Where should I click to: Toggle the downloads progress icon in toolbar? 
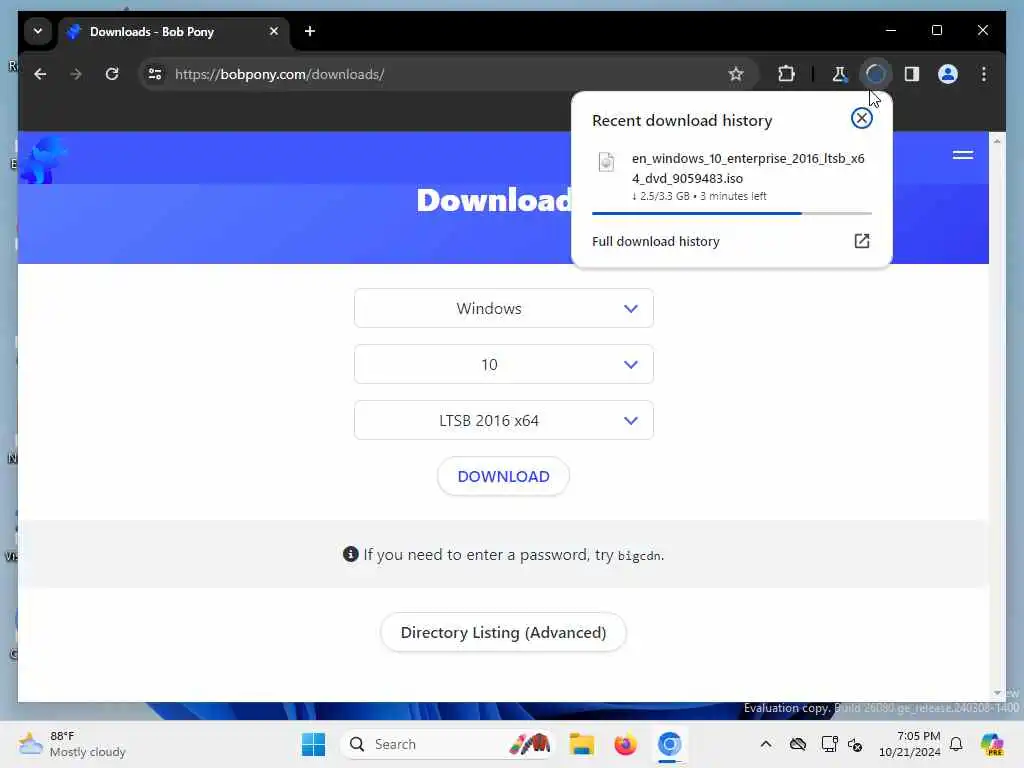(875, 74)
